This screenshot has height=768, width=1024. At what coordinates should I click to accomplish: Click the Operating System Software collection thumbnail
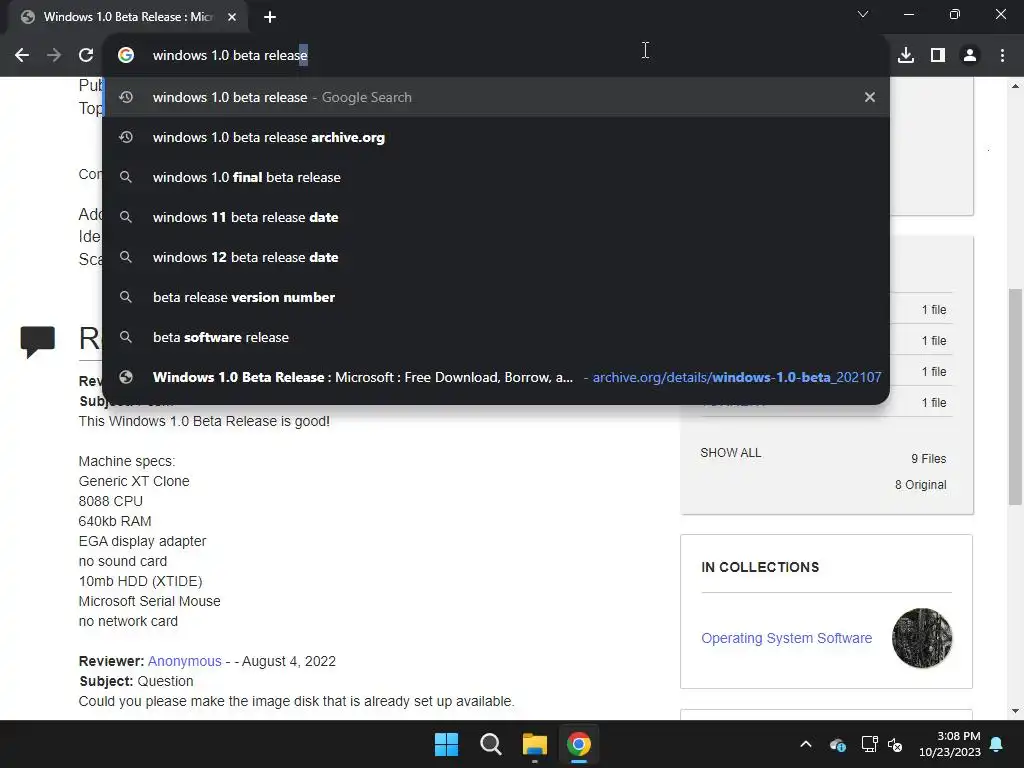point(922,638)
